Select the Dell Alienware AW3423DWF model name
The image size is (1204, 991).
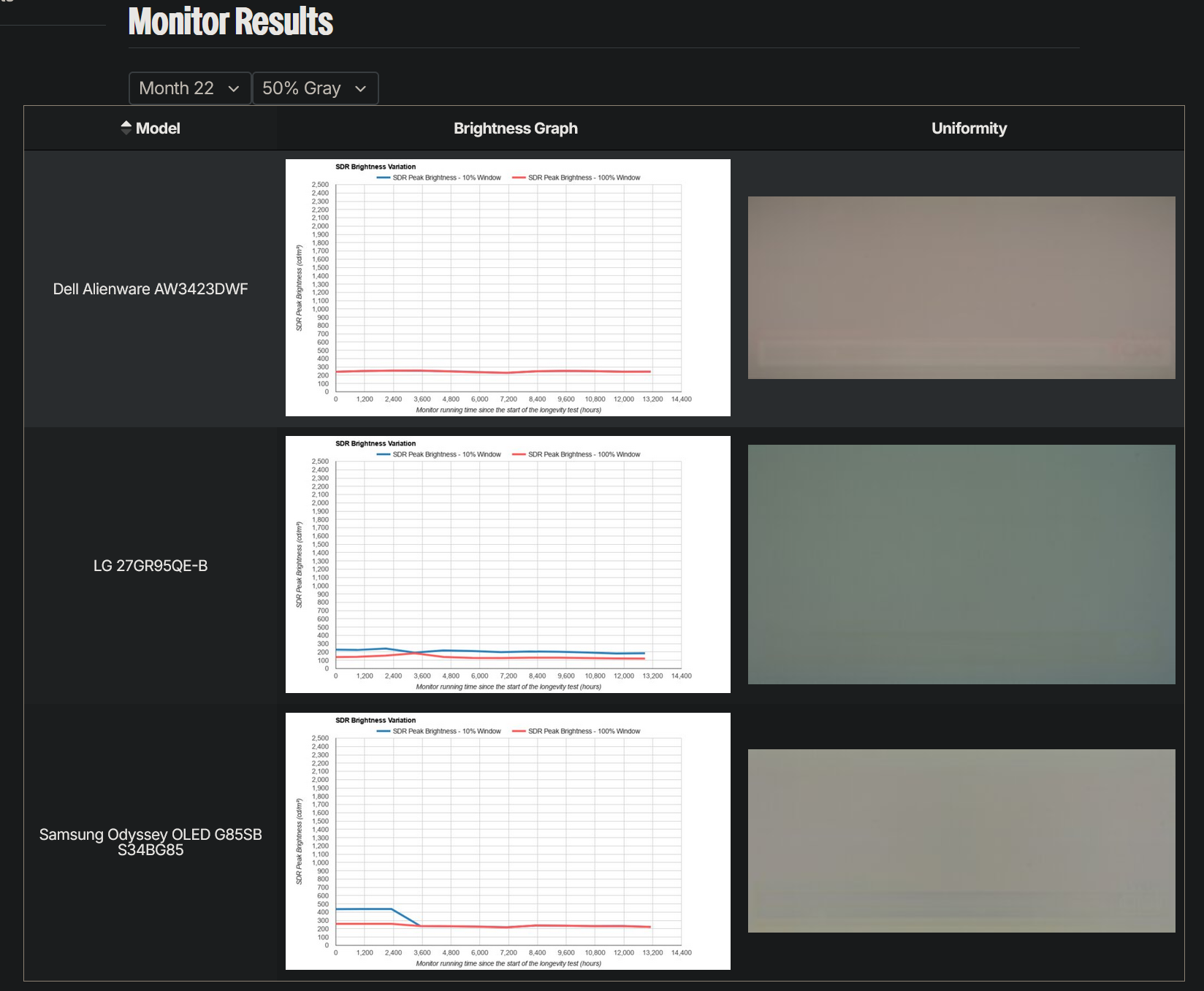(x=150, y=289)
